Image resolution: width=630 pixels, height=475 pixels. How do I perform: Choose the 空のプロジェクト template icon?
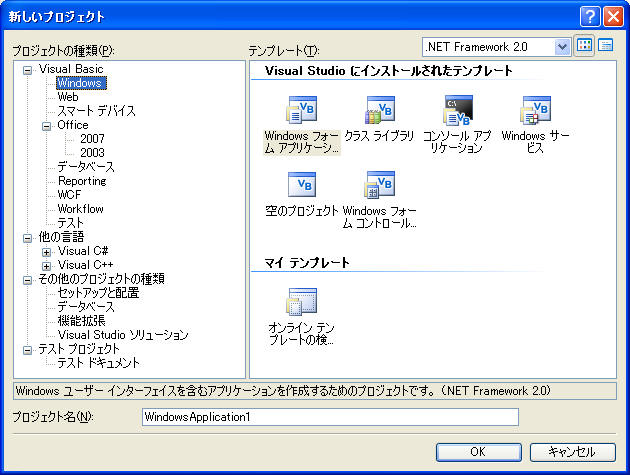302,185
